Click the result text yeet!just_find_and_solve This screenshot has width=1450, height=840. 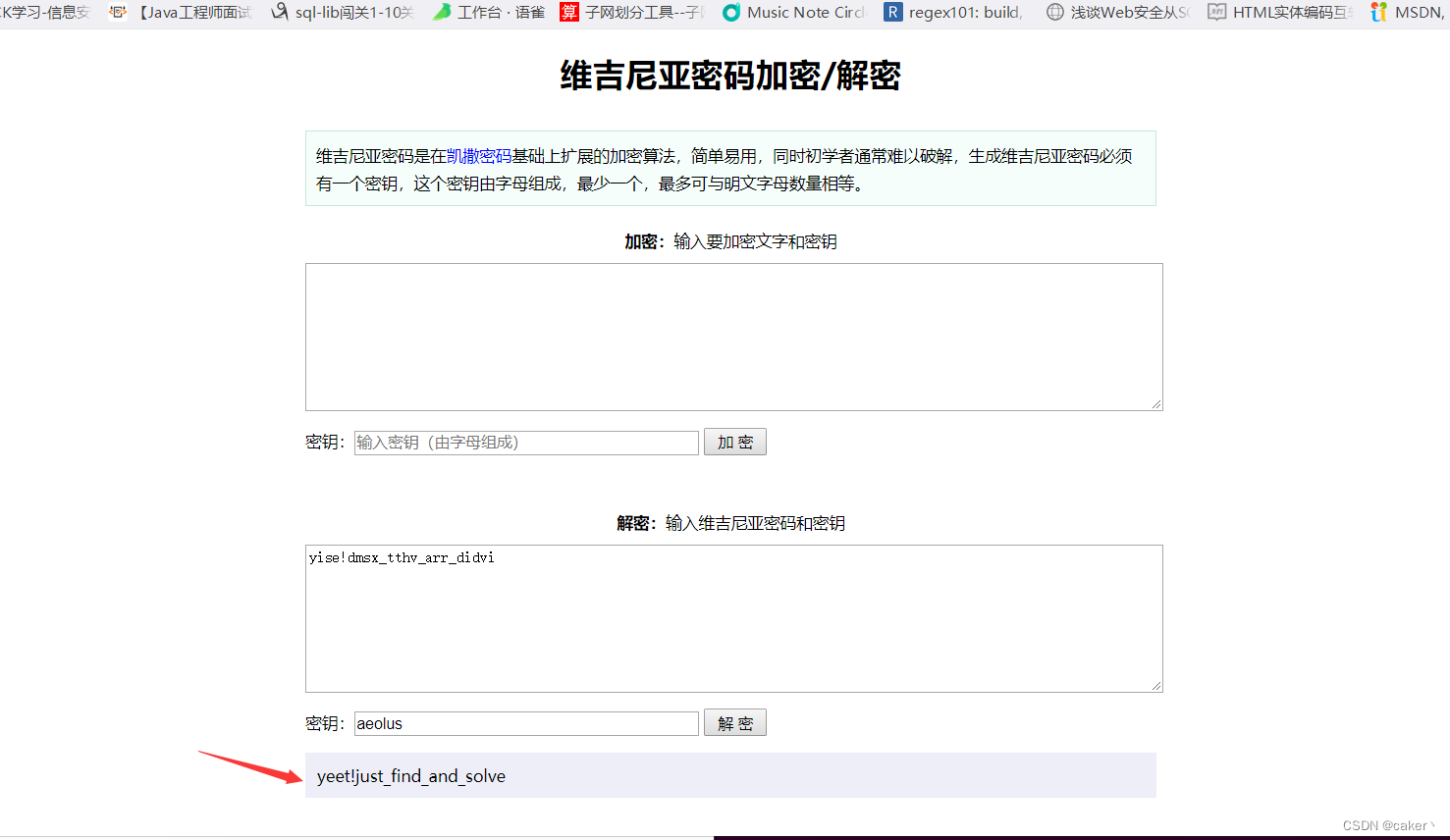pos(411,776)
